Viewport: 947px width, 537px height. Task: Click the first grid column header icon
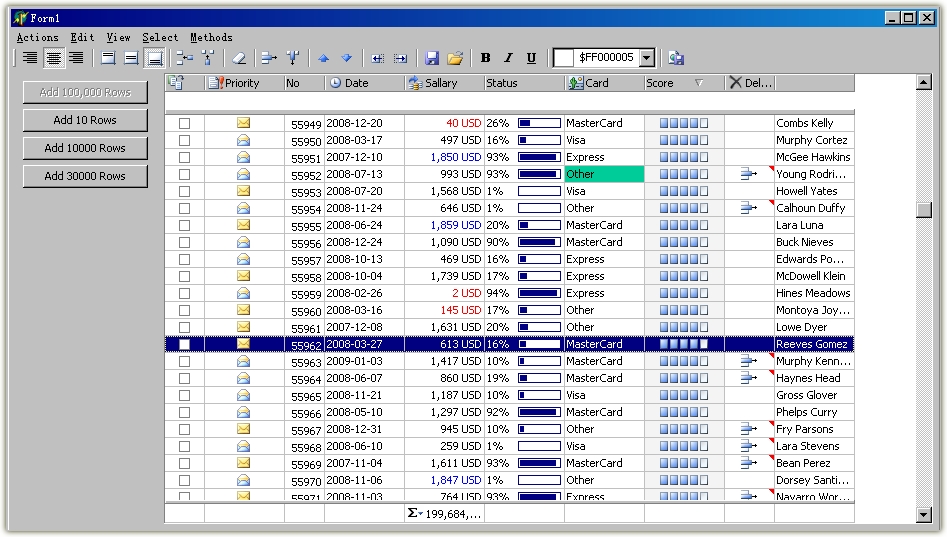pos(176,83)
